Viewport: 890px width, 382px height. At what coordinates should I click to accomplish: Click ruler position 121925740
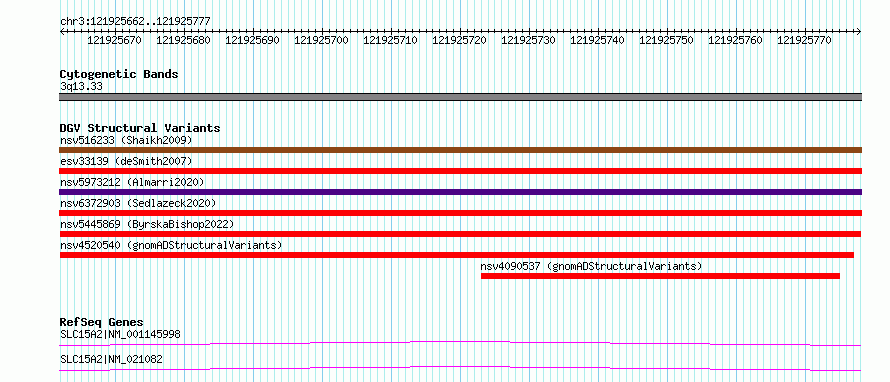pos(597,41)
